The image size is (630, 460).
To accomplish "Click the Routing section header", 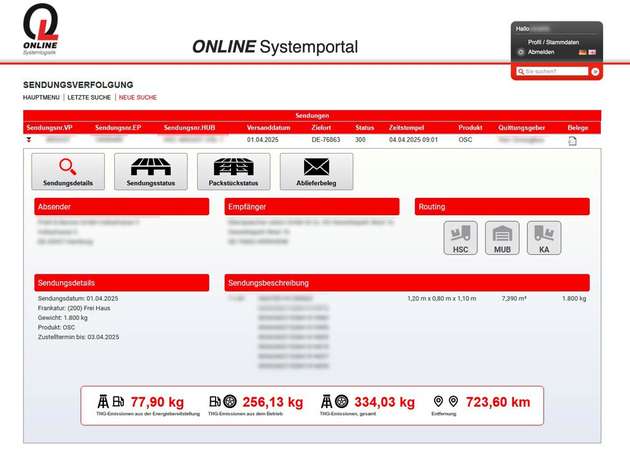I will point(502,206).
